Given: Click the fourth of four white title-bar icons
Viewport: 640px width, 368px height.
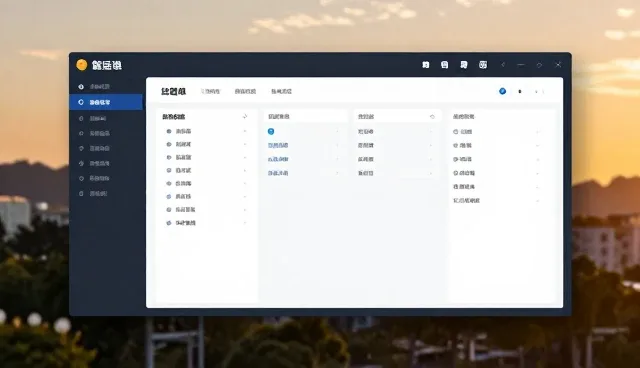Looking at the screenshot, I should [x=483, y=65].
